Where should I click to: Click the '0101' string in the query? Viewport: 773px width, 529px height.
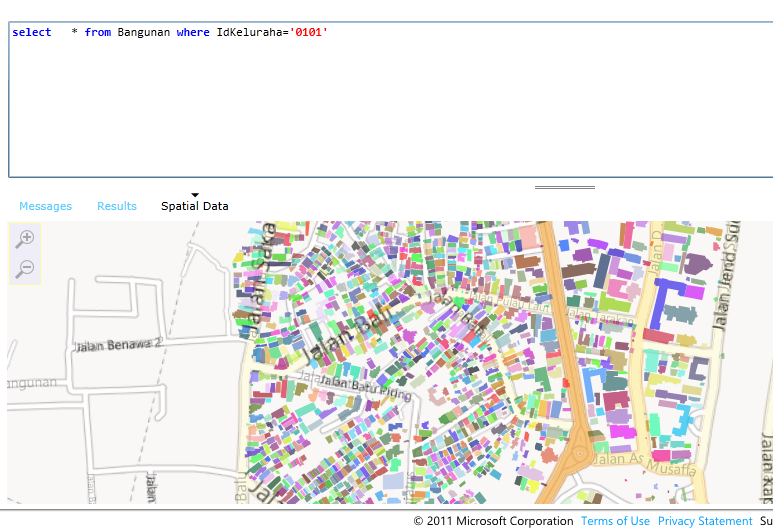point(309,33)
